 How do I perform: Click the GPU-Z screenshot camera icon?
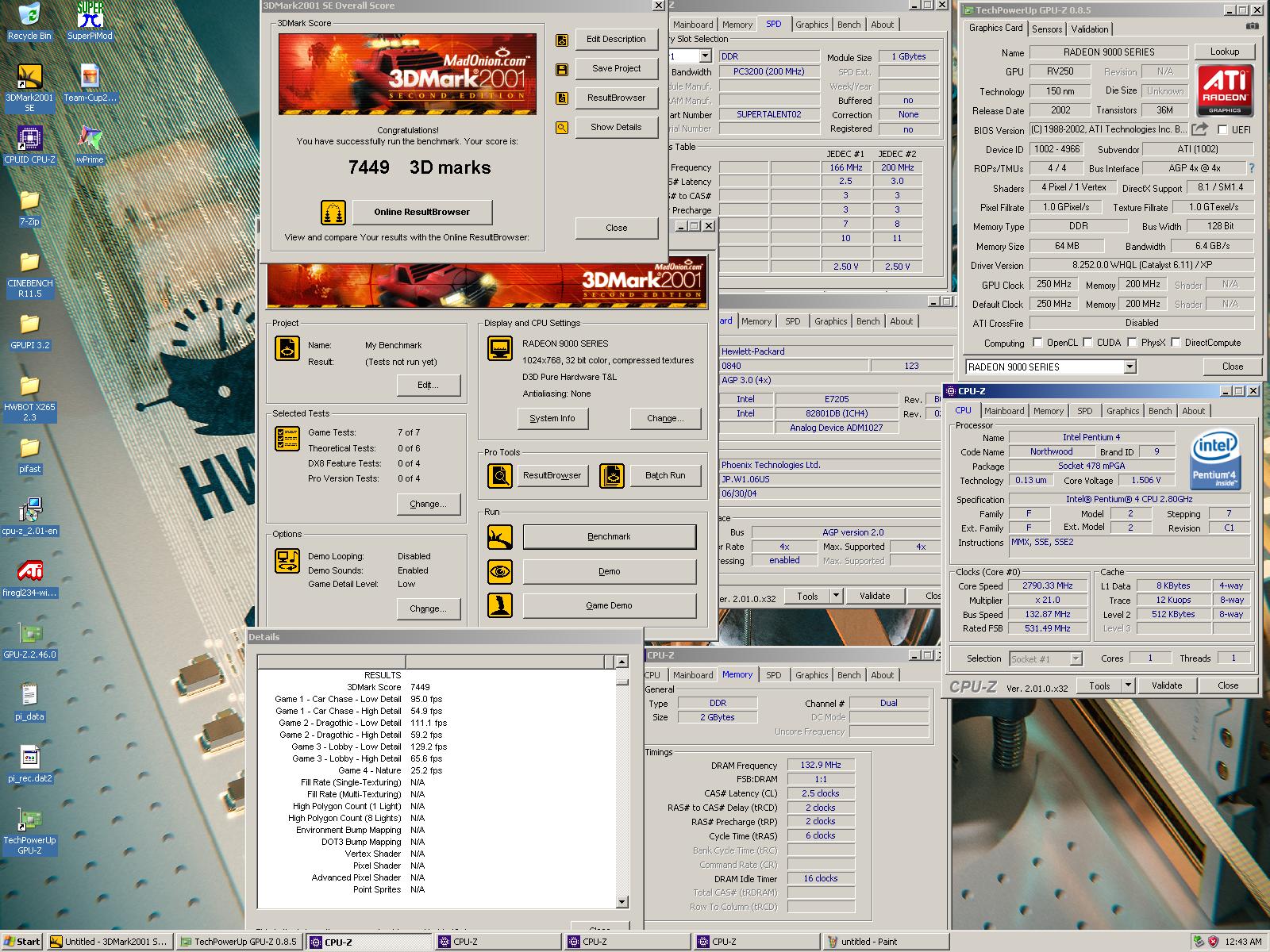tap(1252, 25)
